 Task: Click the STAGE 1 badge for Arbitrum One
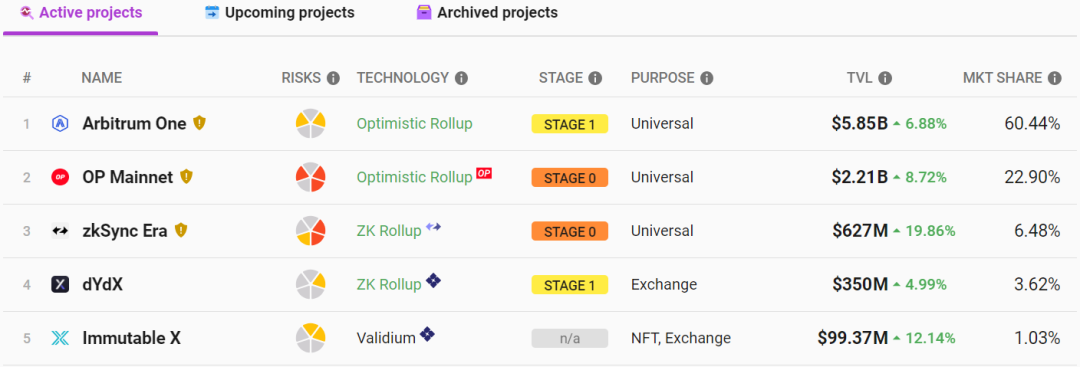click(570, 124)
